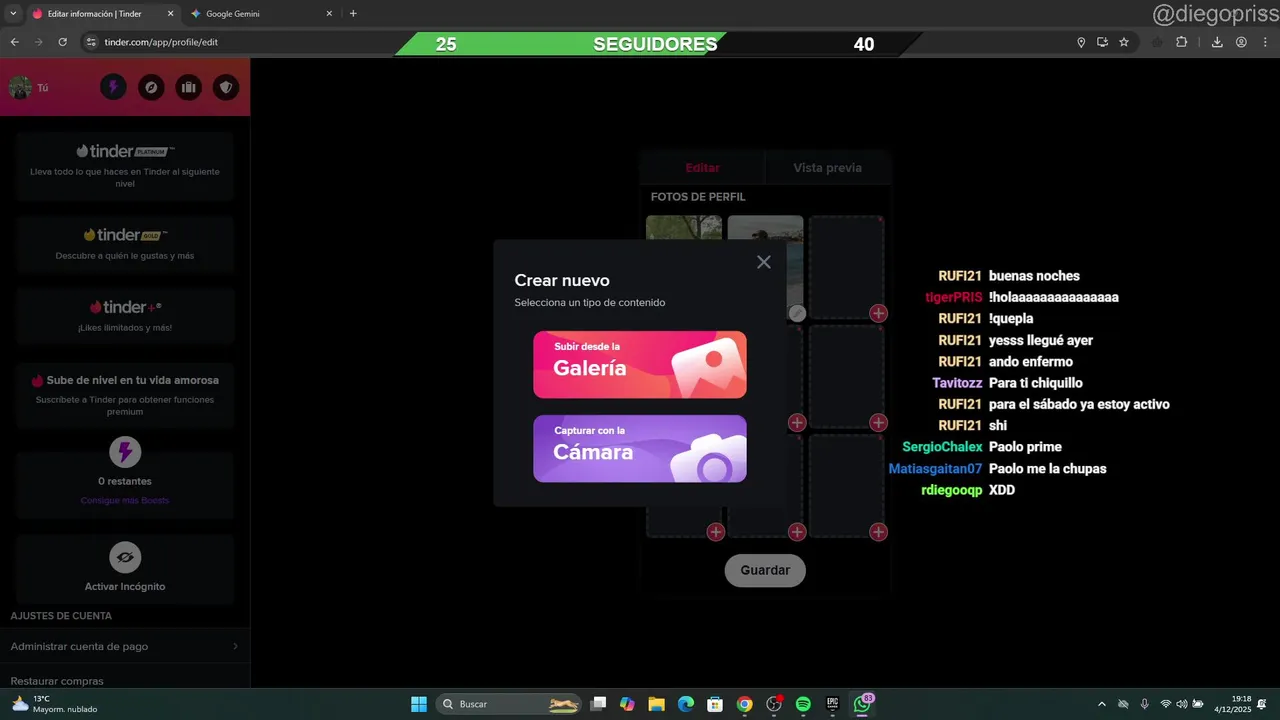
Task: Open Epic Games Launcher from taskbar
Action: pos(832,704)
